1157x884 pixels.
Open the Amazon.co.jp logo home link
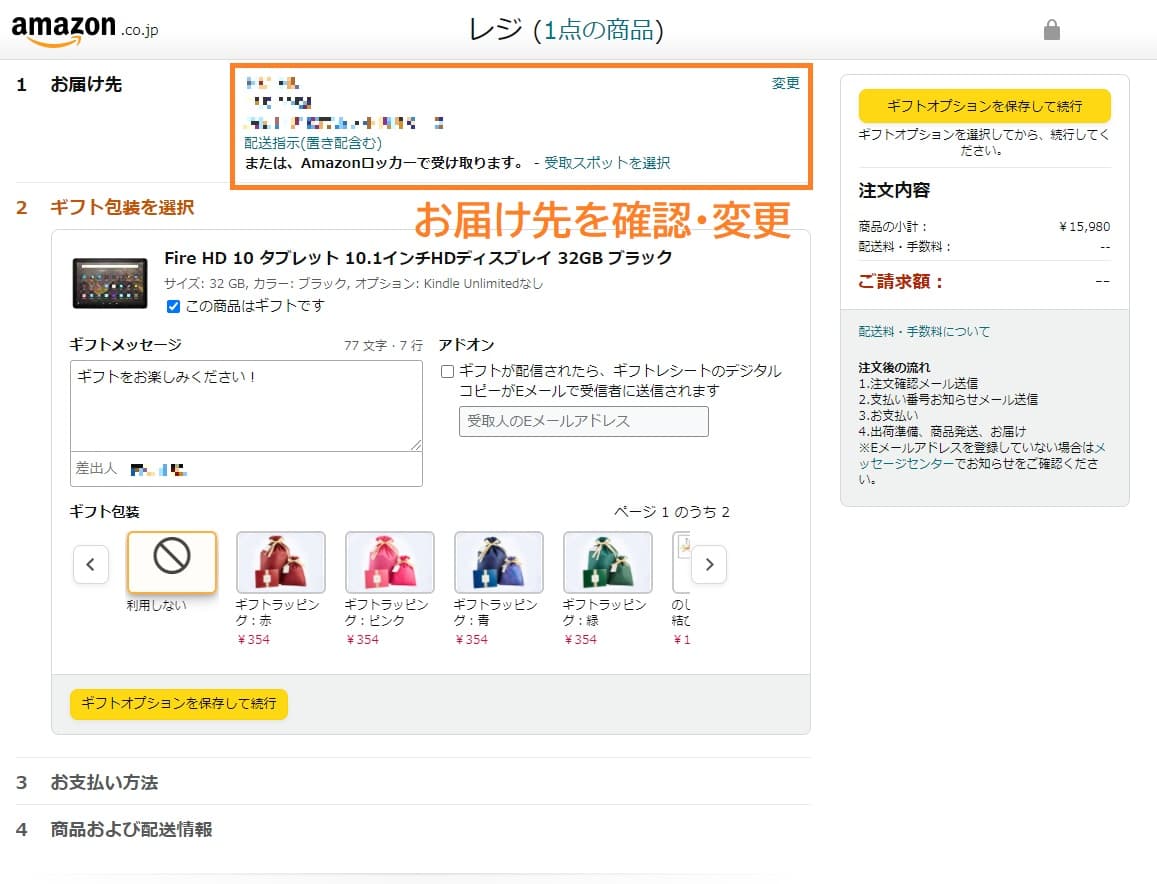tap(85, 30)
